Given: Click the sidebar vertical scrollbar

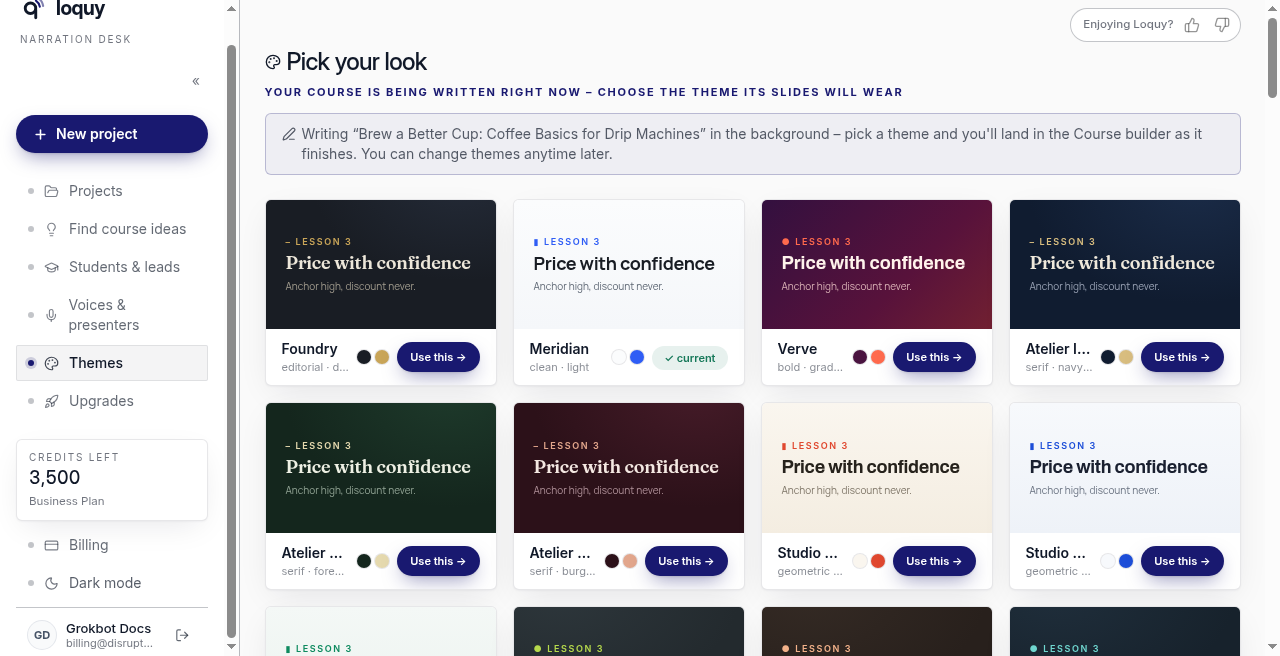Looking at the screenshot, I should 232,340.
